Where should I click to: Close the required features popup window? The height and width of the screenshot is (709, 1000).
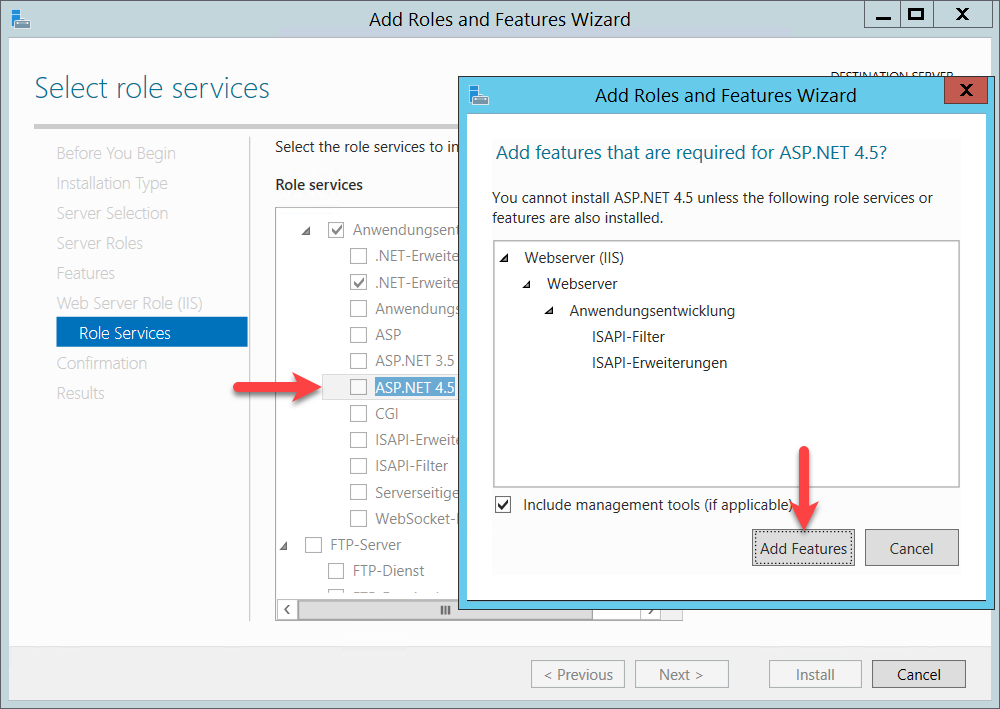tap(966, 92)
